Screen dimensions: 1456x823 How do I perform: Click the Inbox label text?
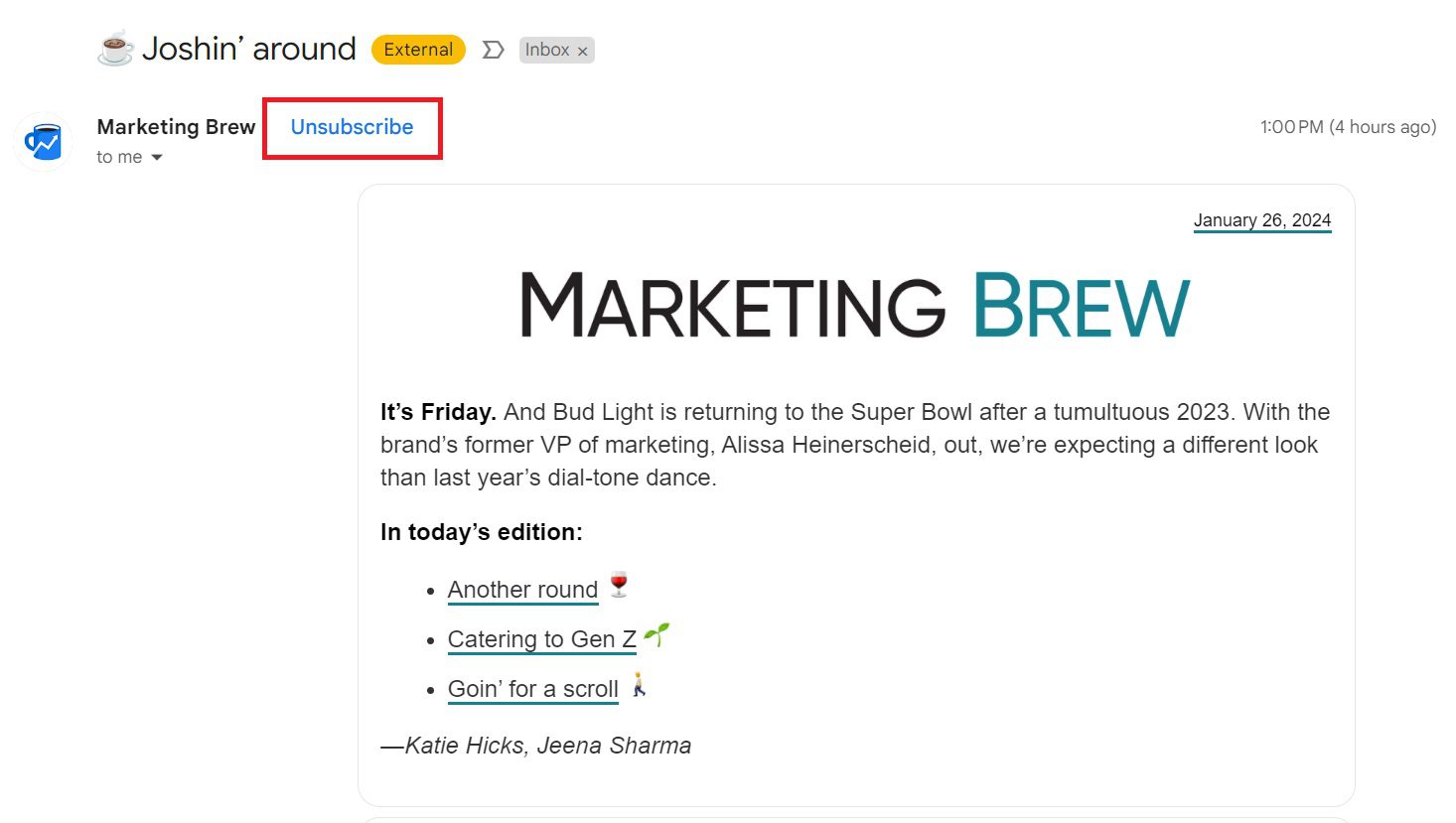[547, 50]
